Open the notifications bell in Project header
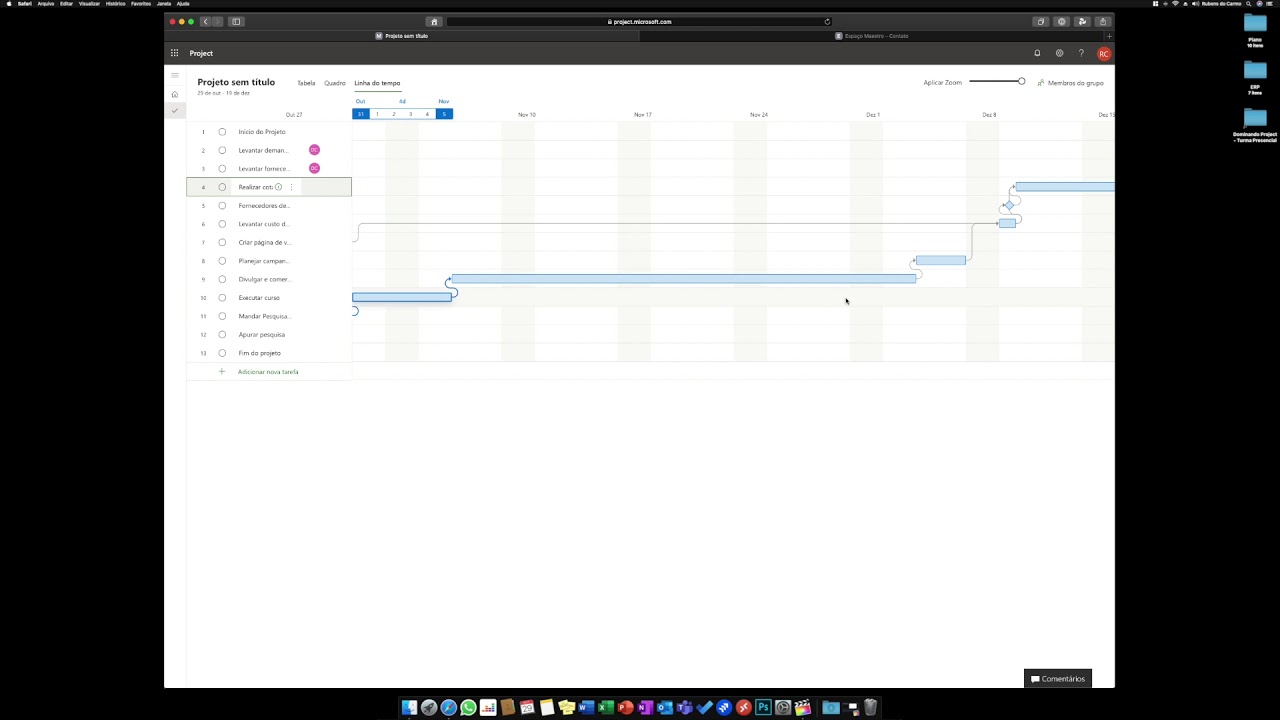The height and width of the screenshot is (720, 1280). coord(1037,53)
